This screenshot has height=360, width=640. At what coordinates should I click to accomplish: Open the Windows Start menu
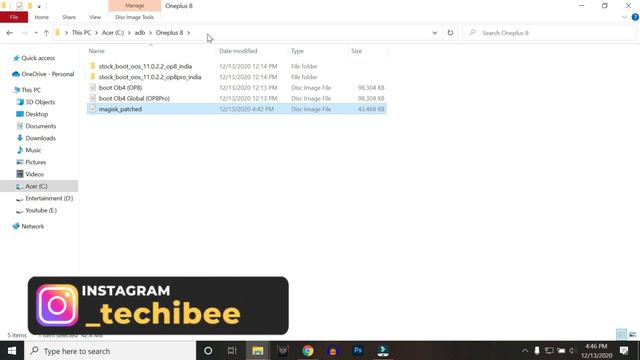point(12,351)
